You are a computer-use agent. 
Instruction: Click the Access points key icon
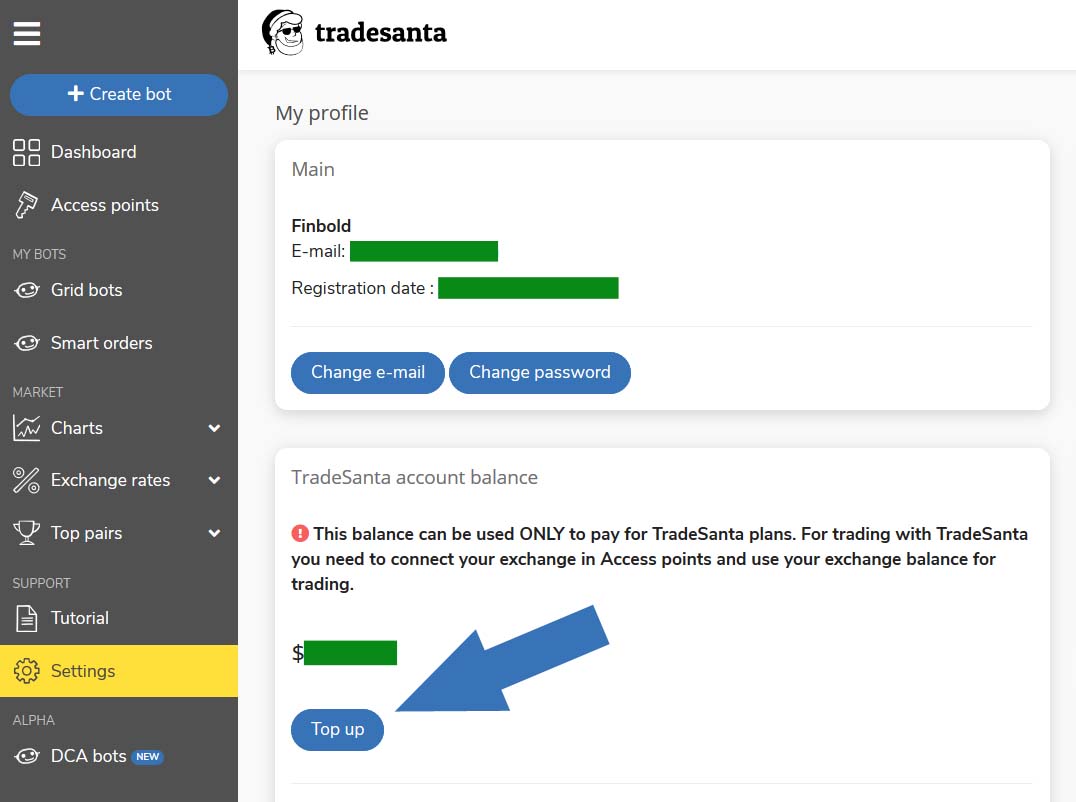pos(26,205)
